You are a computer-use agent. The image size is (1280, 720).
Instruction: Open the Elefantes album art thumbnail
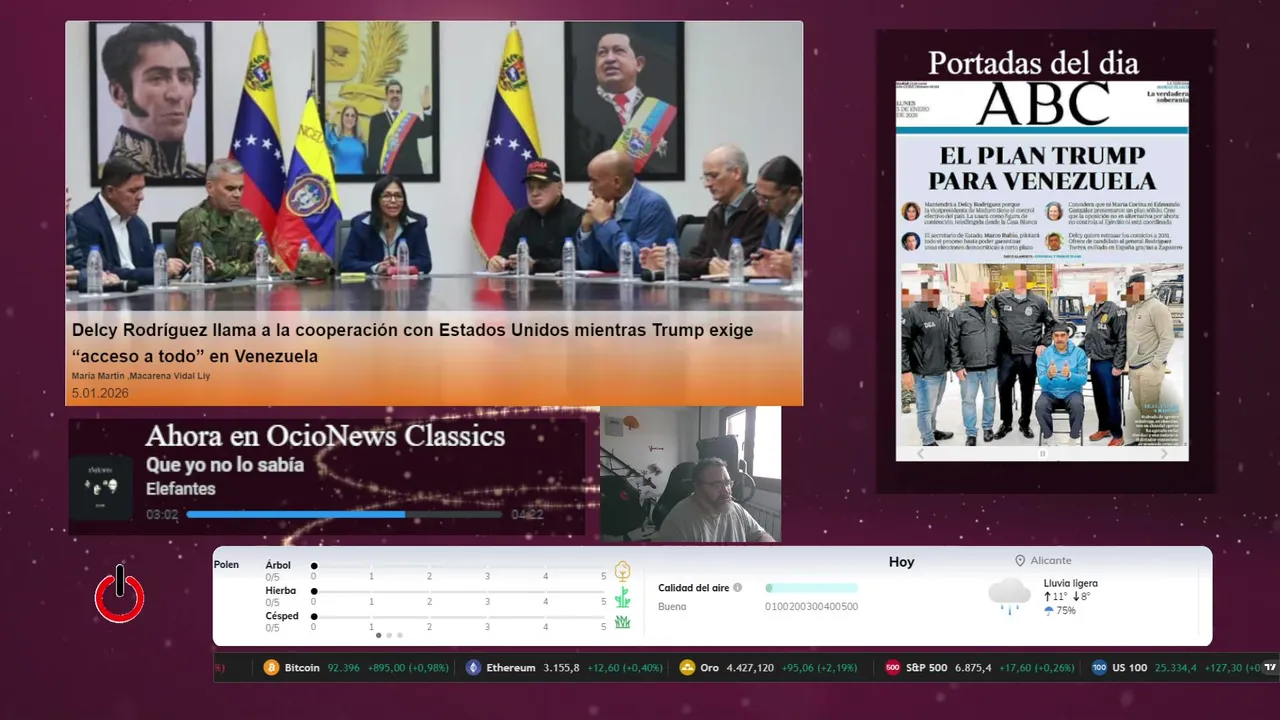point(101,487)
